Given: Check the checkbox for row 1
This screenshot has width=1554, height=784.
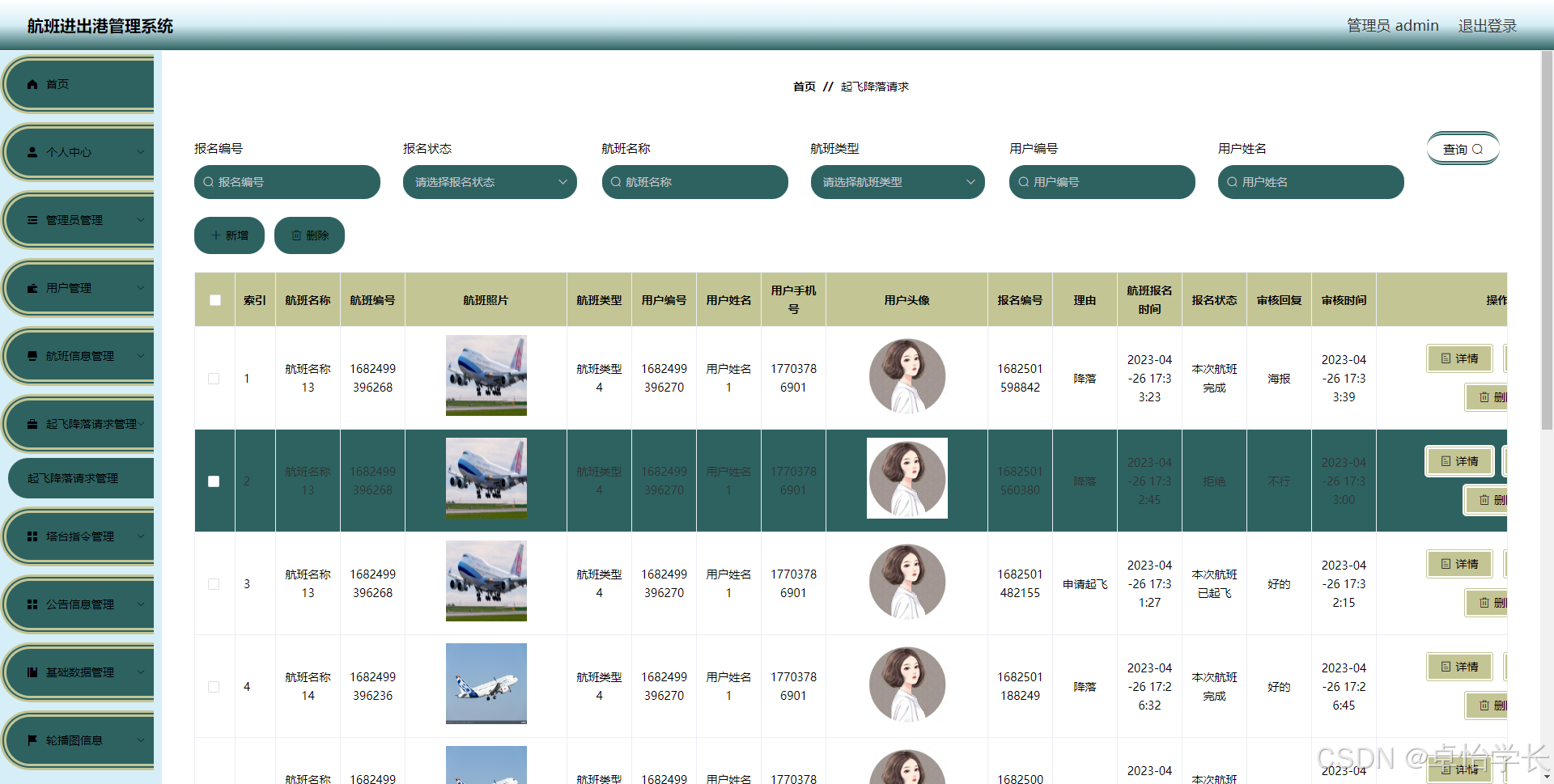Looking at the screenshot, I should [x=214, y=379].
